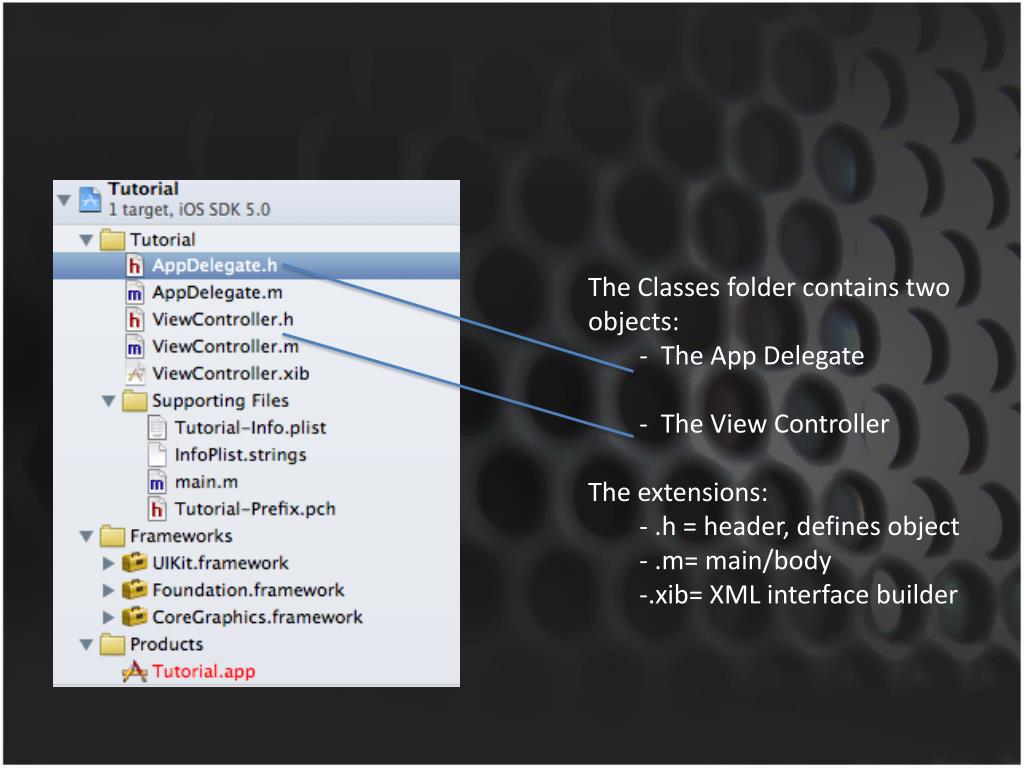Viewport: 1024px width, 768px height.
Task: Collapse the Frameworks group triangle
Action: pos(86,536)
